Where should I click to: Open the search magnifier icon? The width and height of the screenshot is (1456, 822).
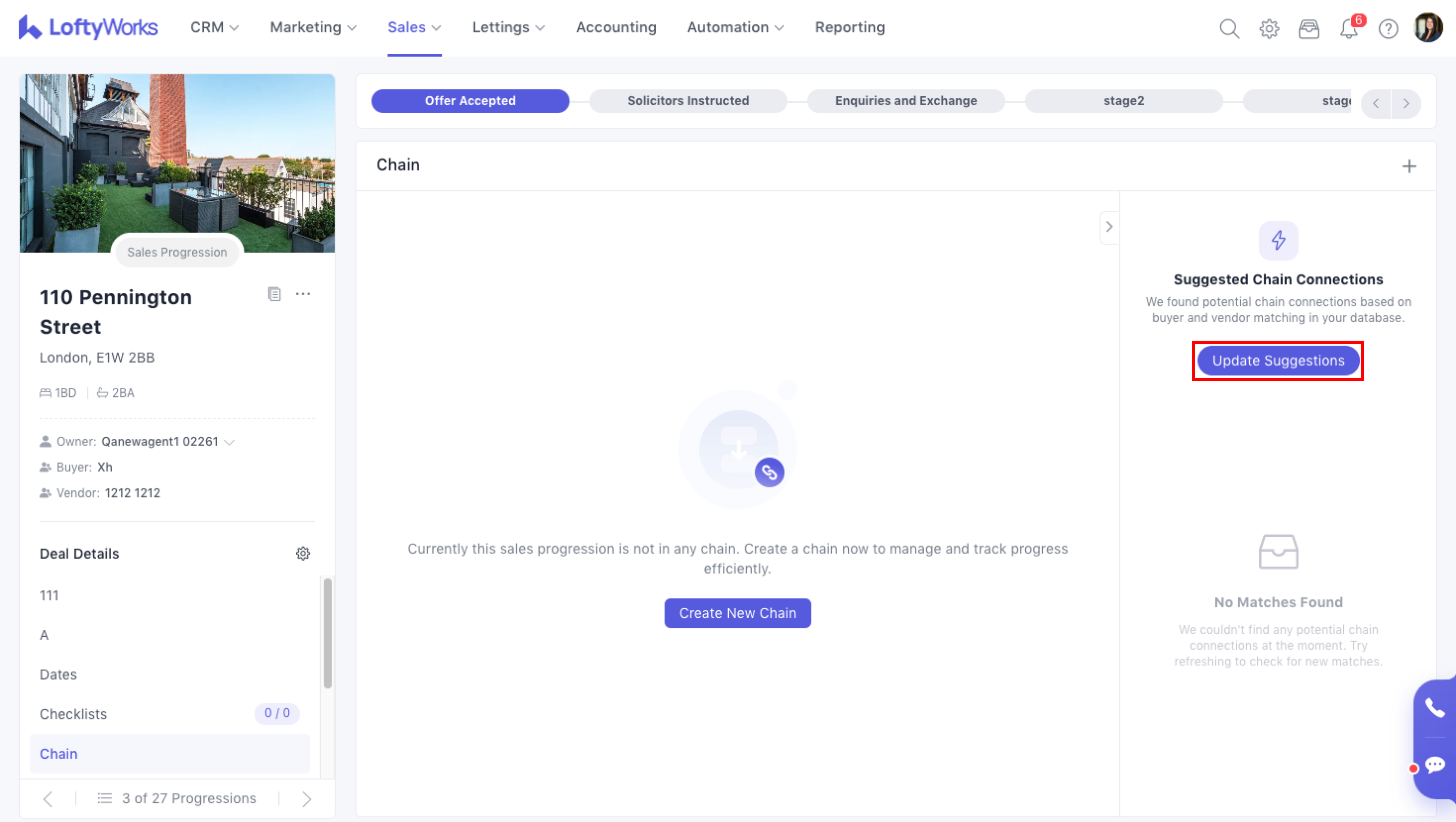click(1229, 28)
